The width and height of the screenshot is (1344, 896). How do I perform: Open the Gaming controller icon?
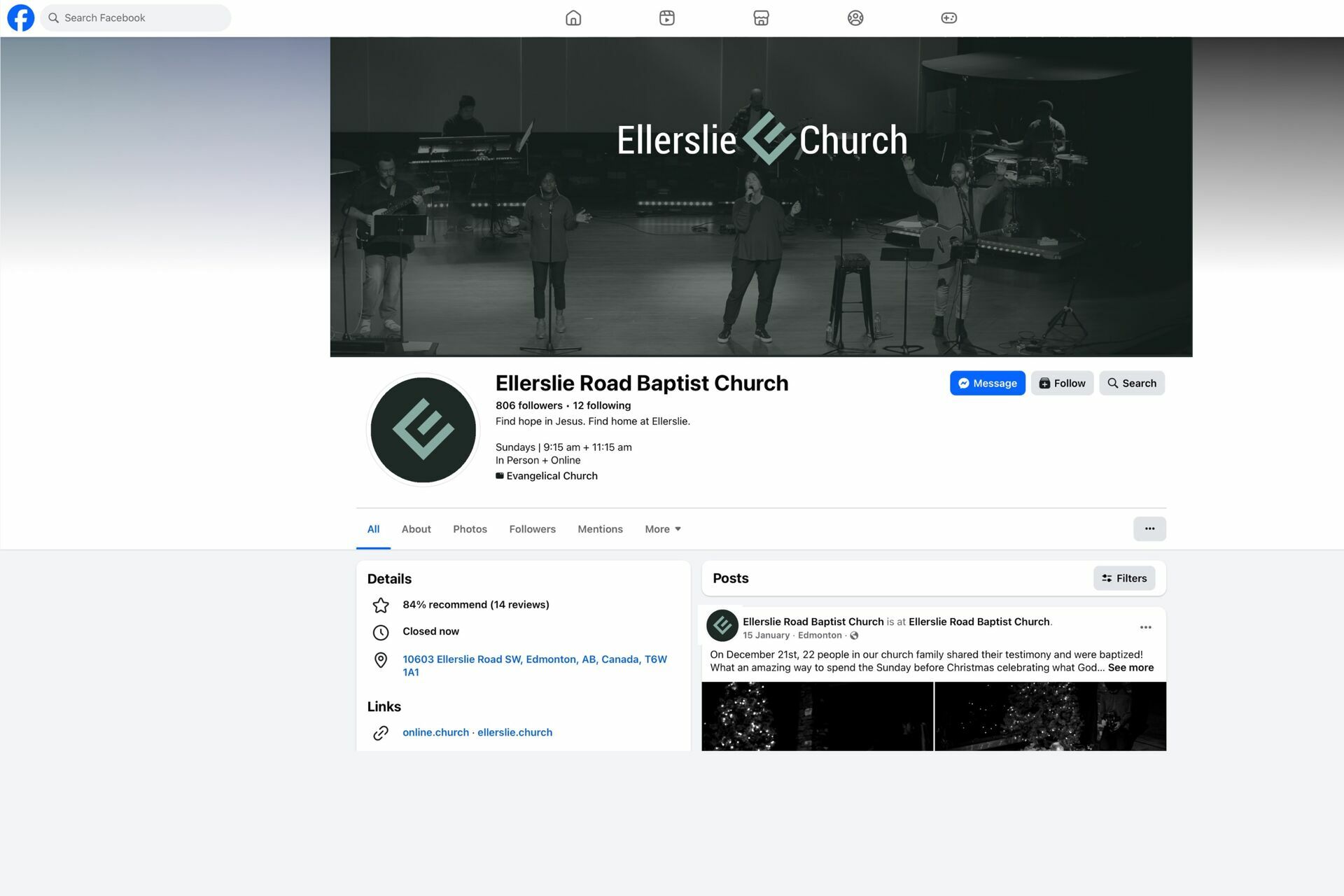pos(949,18)
